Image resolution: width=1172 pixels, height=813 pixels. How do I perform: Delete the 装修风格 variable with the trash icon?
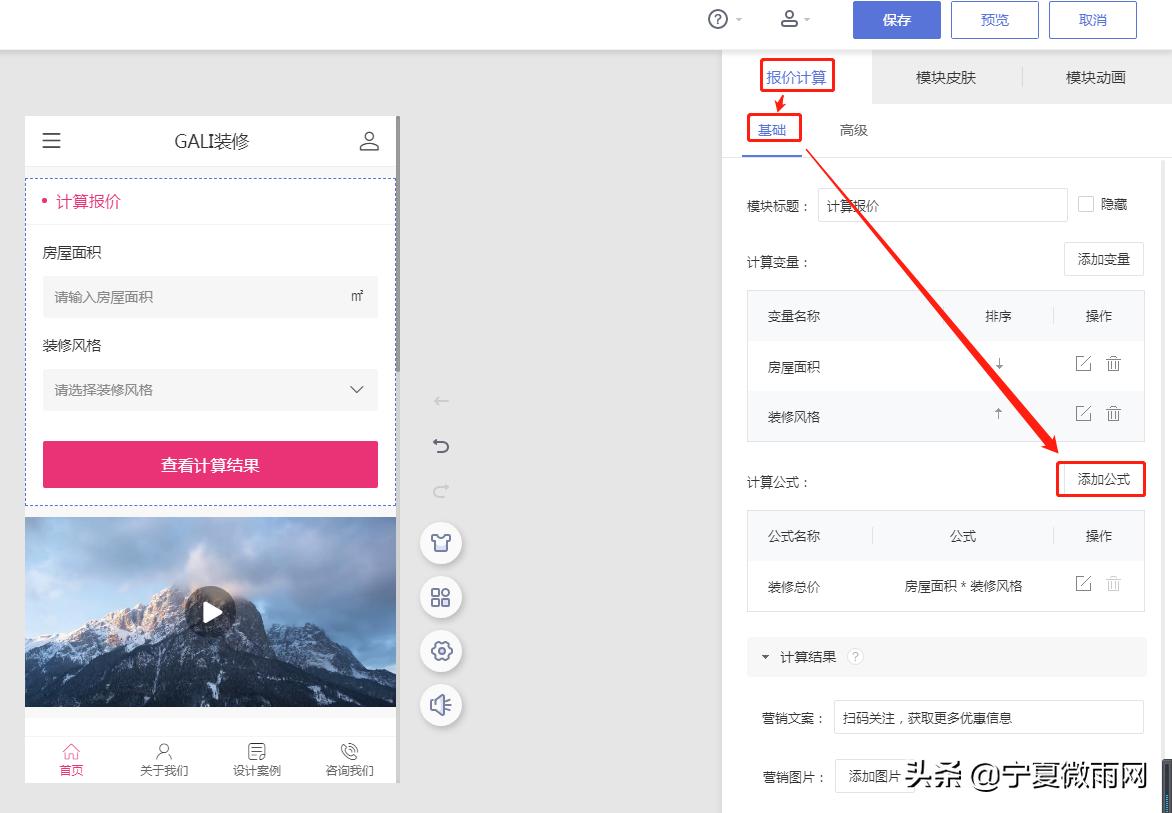pyautogui.click(x=1114, y=413)
